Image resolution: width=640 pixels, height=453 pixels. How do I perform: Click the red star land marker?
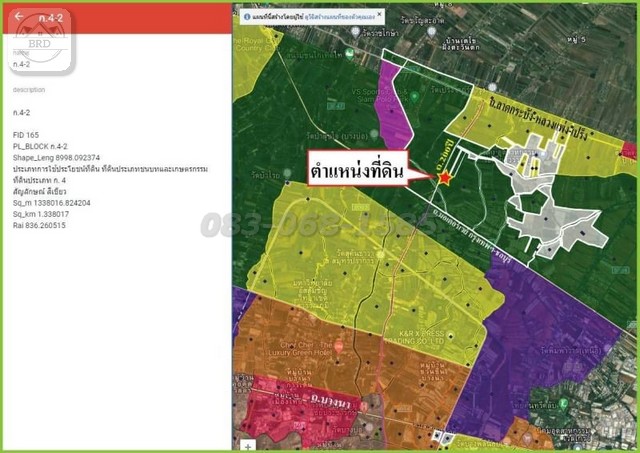click(445, 178)
